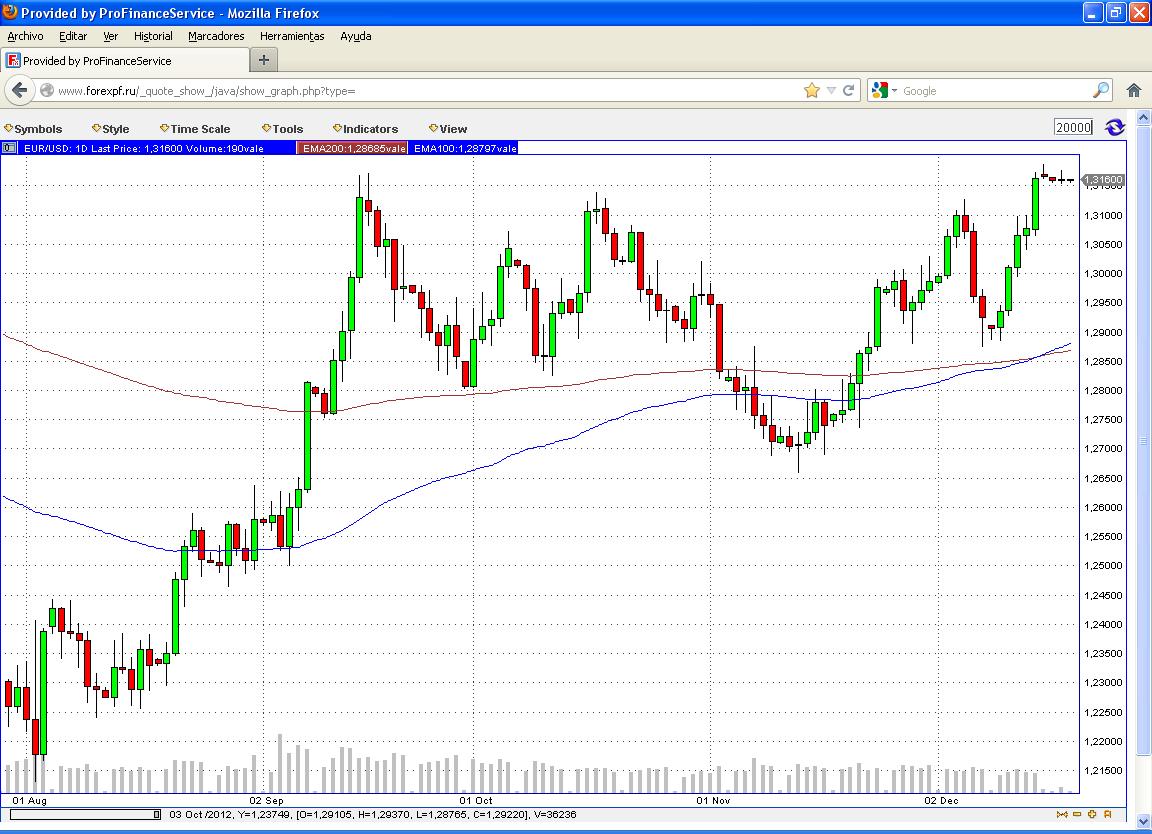This screenshot has height=834, width=1152.
Task: Click the 02 Dec date label
Action: coord(941,800)
